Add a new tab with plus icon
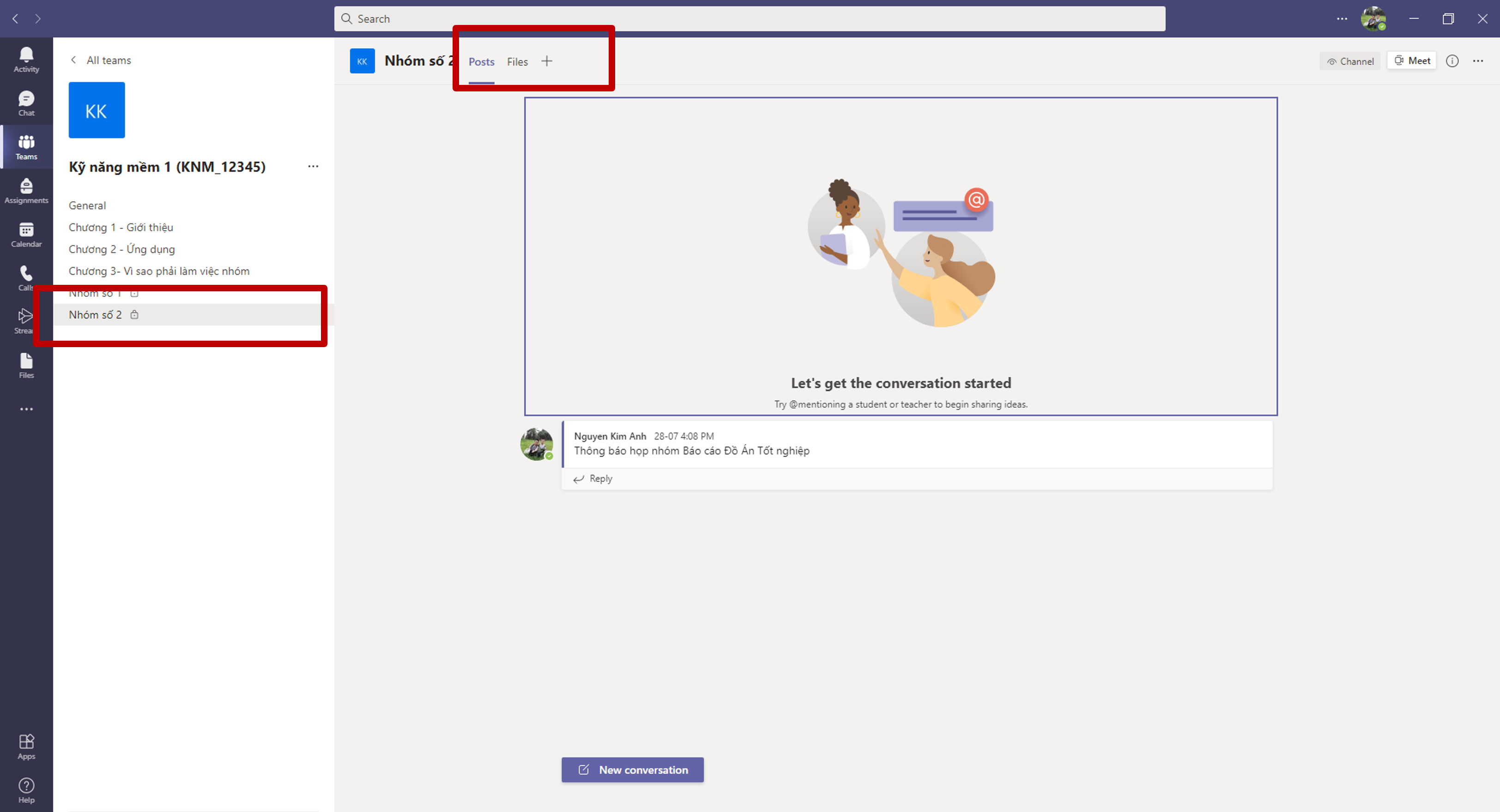1500x812 pixels. [x=546, y=61]
